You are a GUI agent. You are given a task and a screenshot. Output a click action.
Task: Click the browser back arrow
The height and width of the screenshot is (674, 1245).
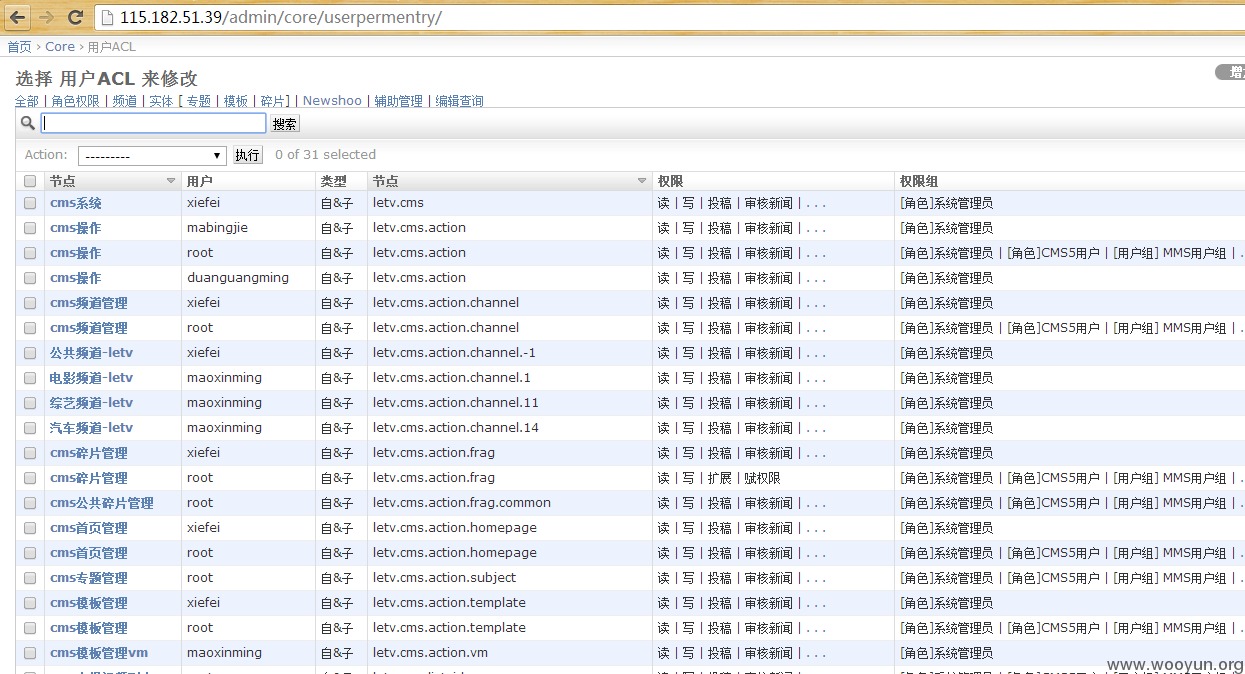[x=18, y=17]
